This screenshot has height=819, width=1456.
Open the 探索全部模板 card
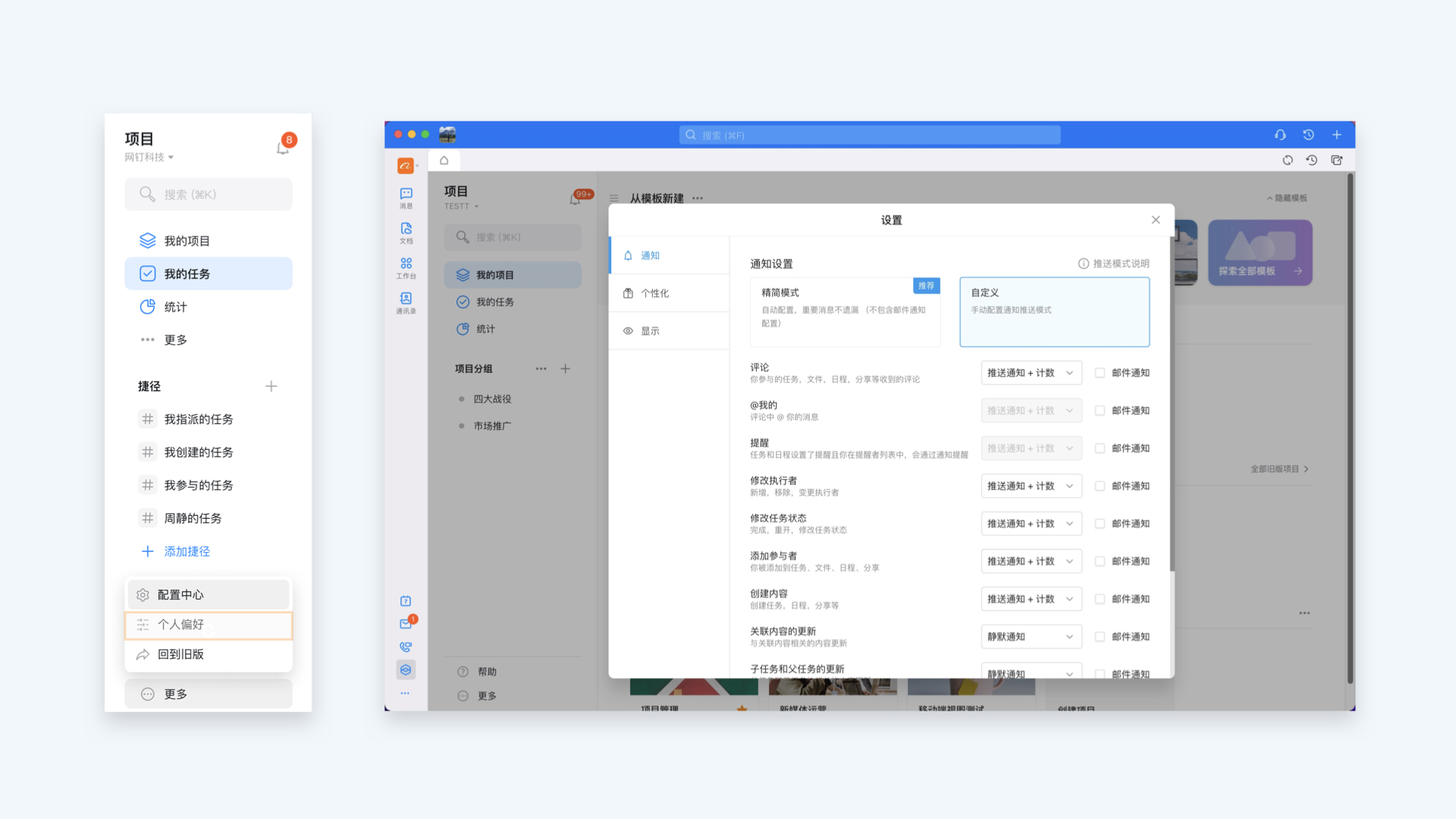[x=1260, y=253]
